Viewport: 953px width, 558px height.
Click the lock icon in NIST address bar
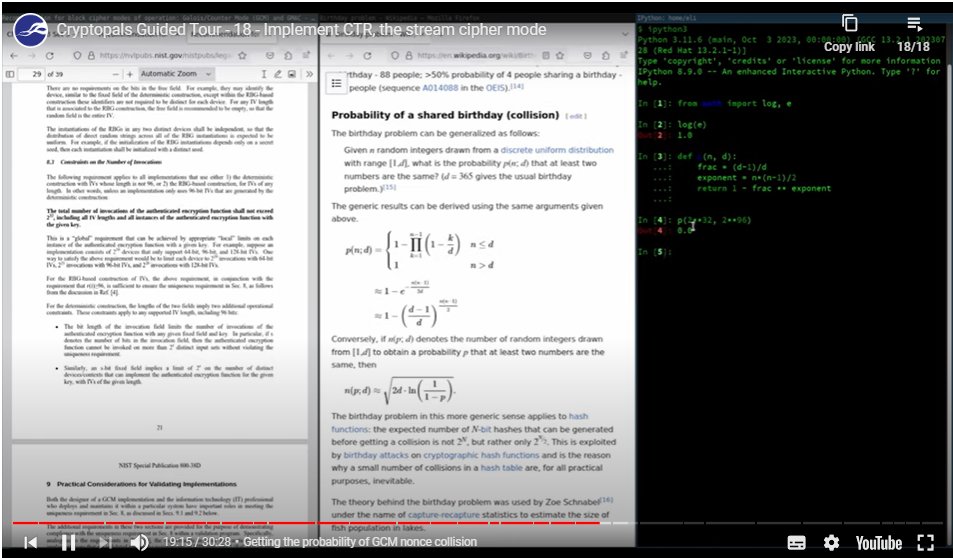91,55
